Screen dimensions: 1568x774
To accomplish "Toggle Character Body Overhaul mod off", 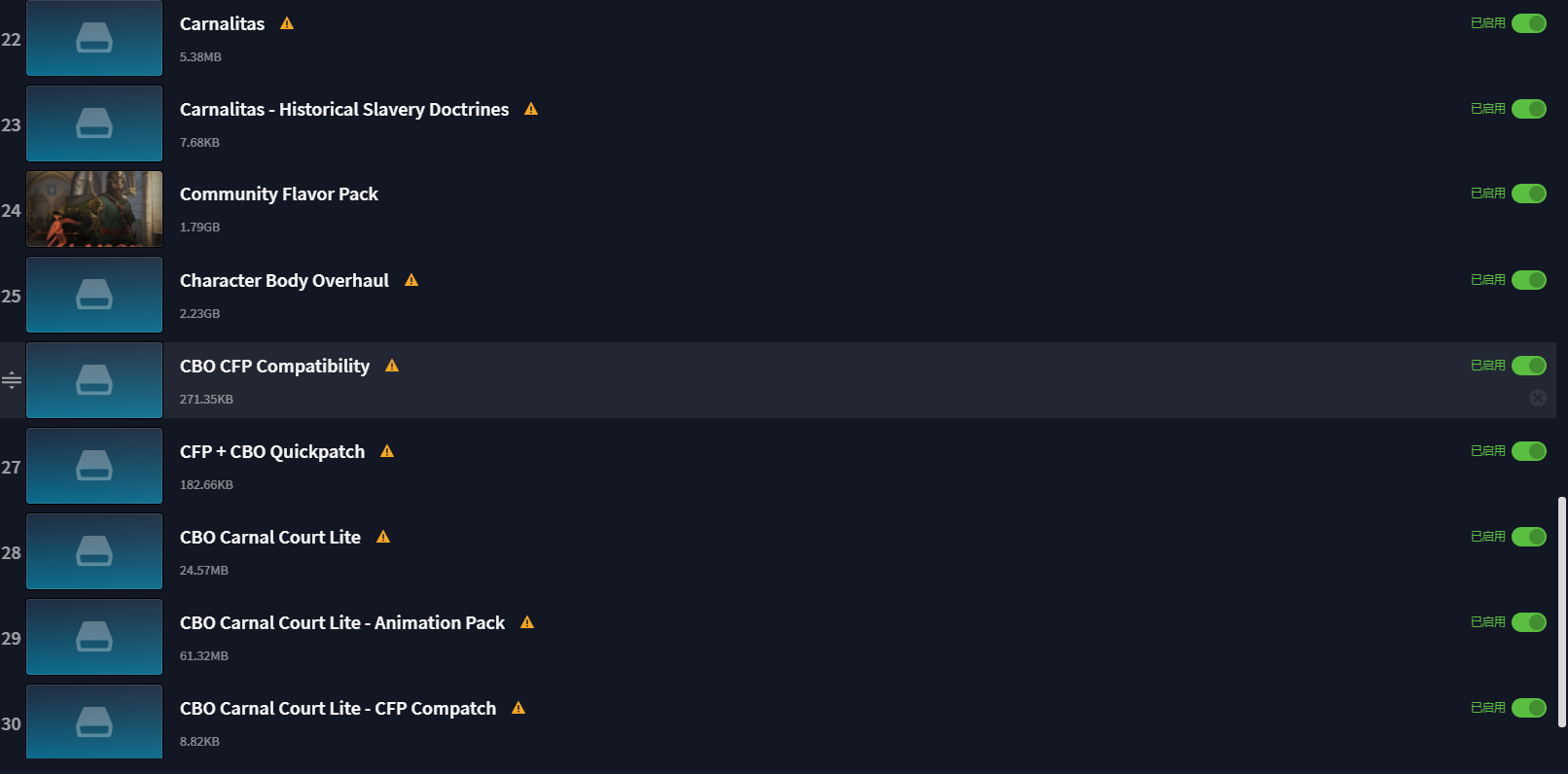I will click(x=1529, y=280).
